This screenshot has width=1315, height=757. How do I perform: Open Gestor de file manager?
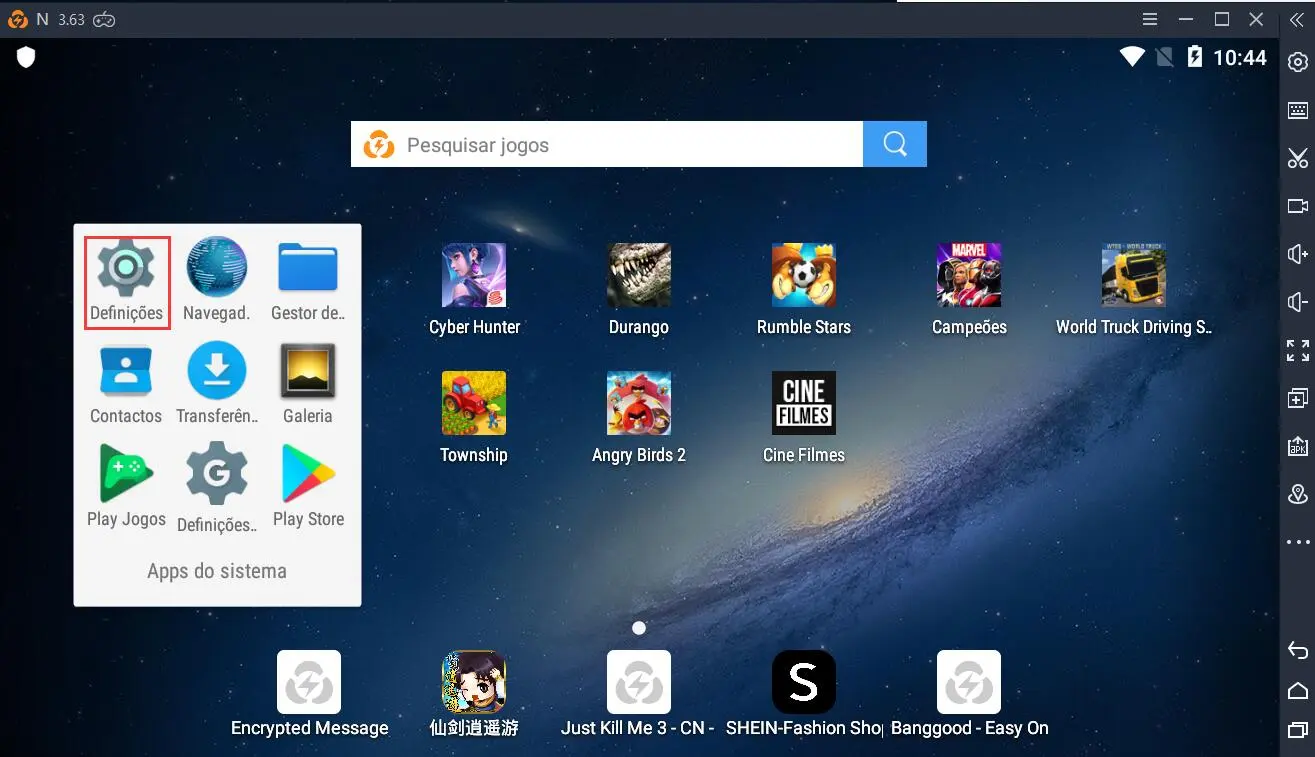(x=307, y=281)
